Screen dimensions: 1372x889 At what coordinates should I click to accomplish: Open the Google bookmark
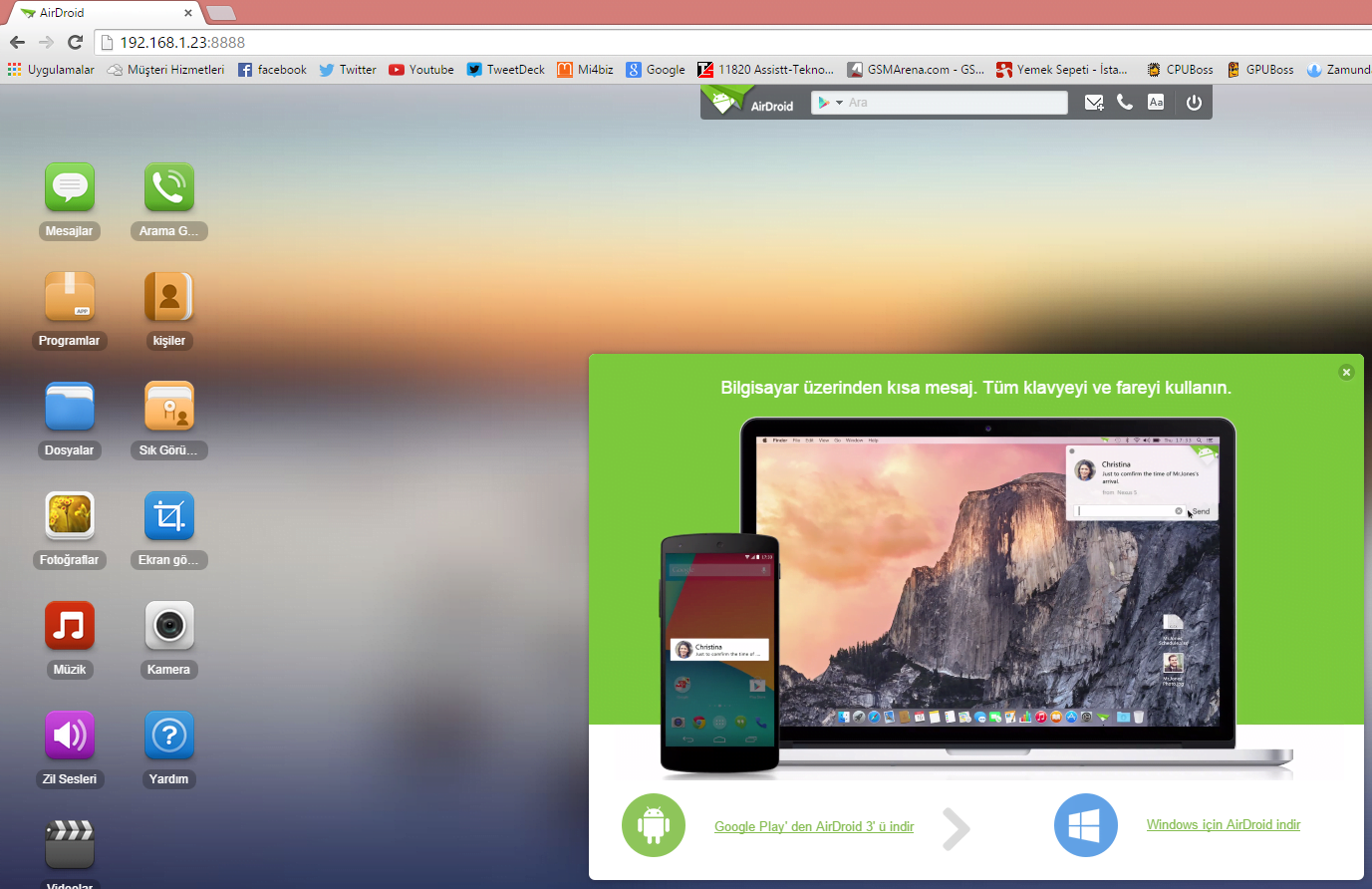(656, 70)
